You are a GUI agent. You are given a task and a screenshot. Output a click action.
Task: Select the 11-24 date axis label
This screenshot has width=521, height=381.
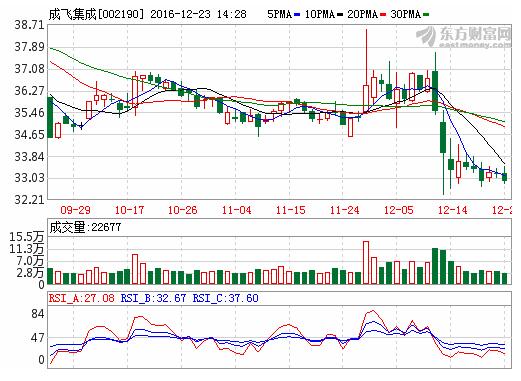coord(345,210)
